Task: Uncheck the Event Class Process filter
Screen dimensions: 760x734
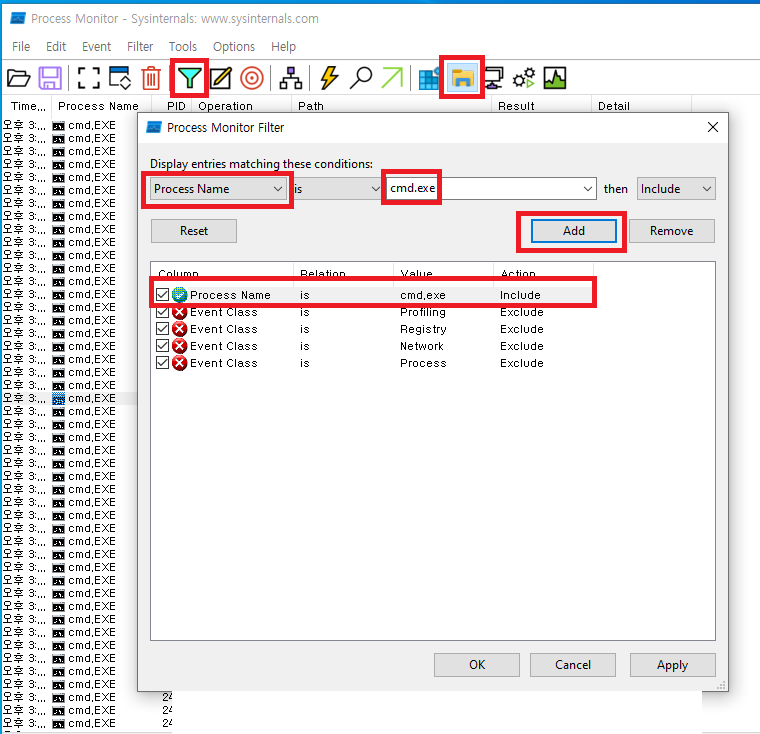Action: coord(162,363)
